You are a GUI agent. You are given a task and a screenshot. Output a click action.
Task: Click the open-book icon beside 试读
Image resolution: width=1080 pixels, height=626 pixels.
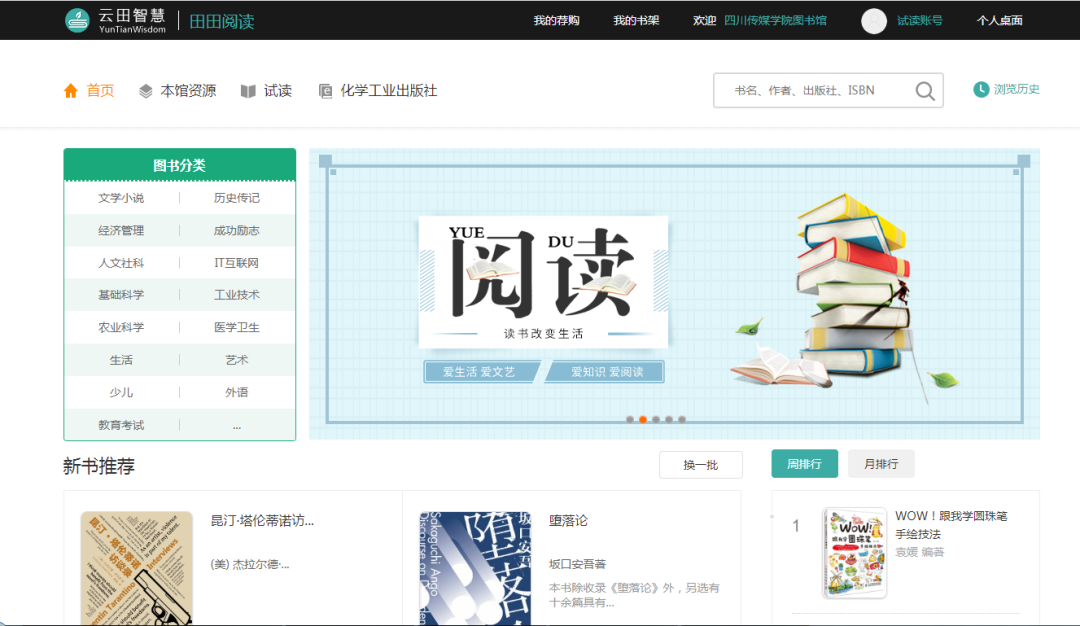click(248, 91)
